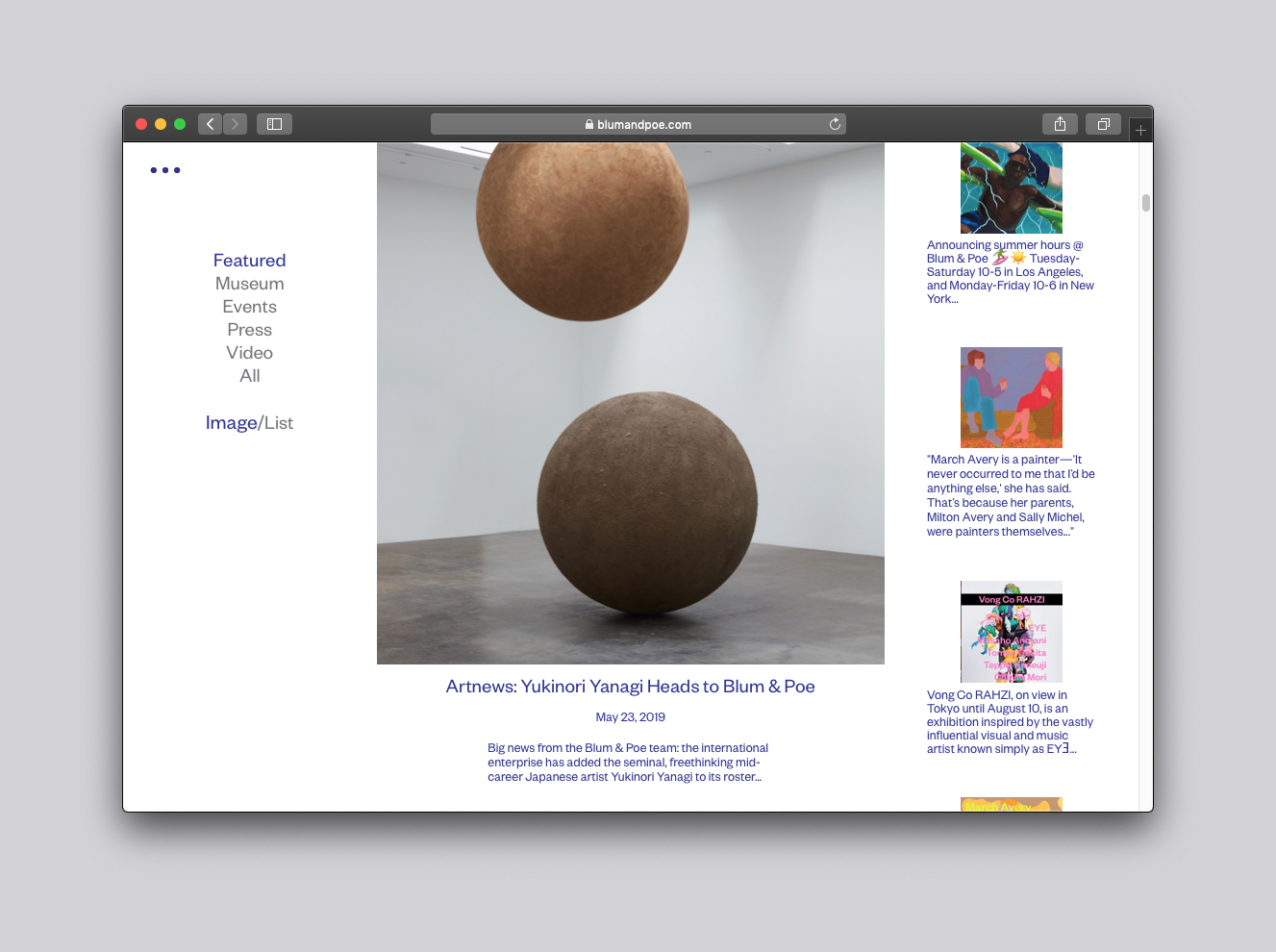Viewport: 1276px width, 952px height.
Task: Reload the page with refresh icon
Action: coord(835,124)
